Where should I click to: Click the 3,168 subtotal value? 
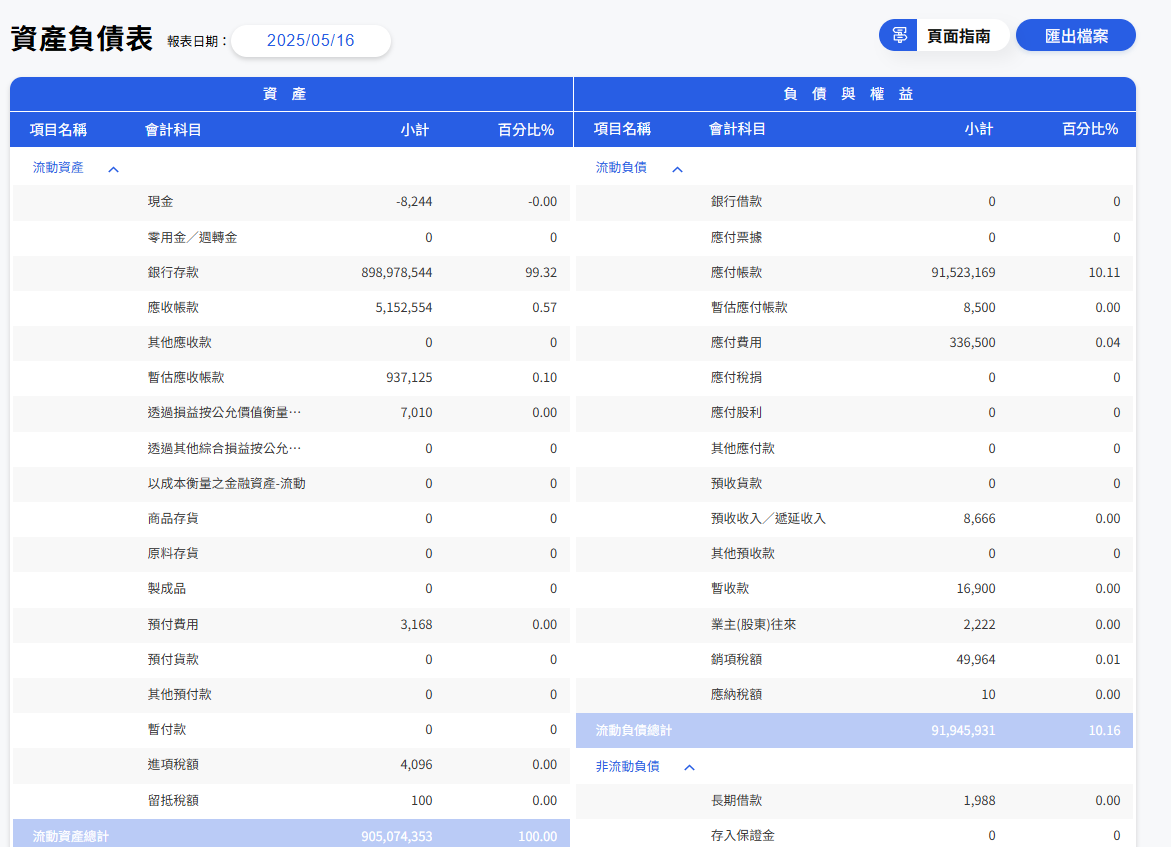tap(416, 625)
